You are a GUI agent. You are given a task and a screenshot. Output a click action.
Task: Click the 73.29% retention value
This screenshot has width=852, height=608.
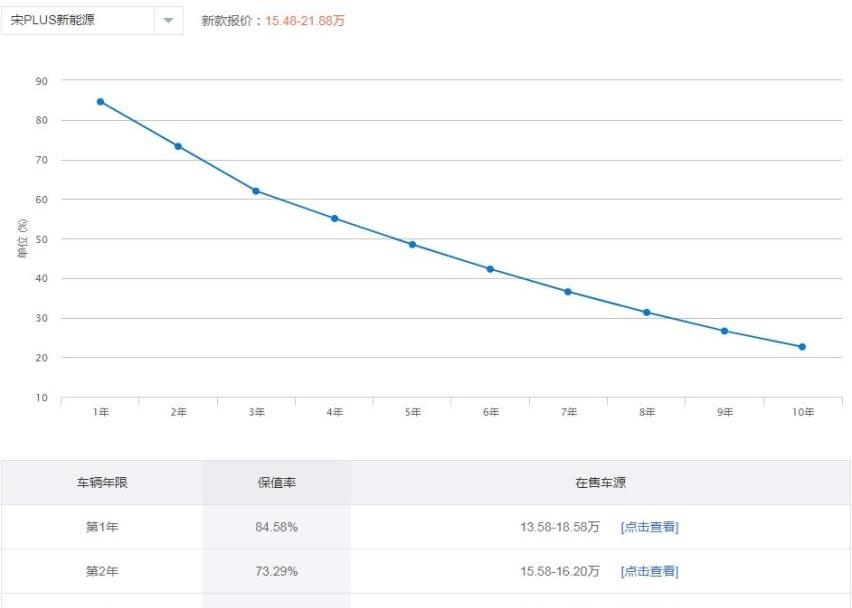277,572
